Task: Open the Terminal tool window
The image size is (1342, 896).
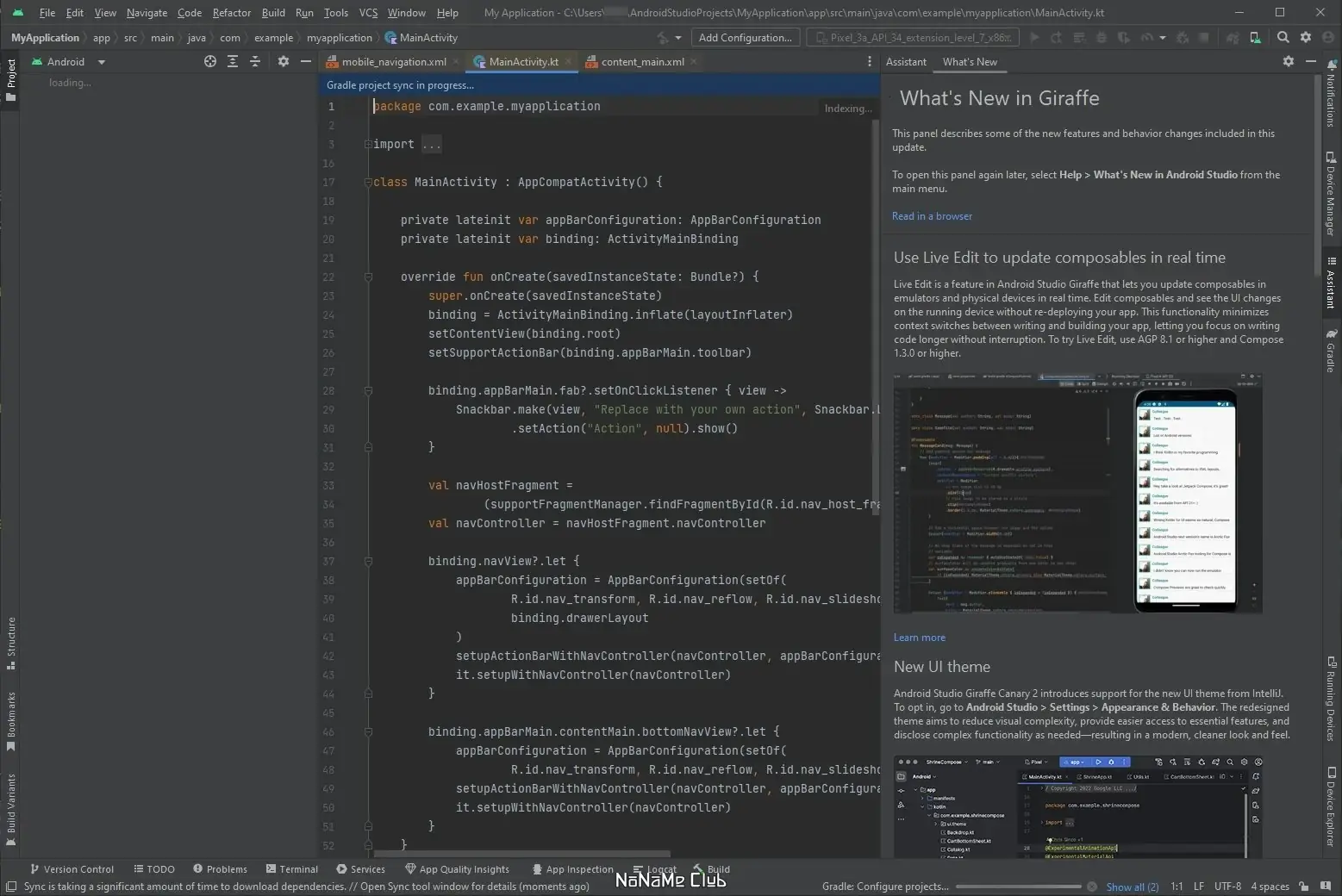Action: click(x=292, y=868)
